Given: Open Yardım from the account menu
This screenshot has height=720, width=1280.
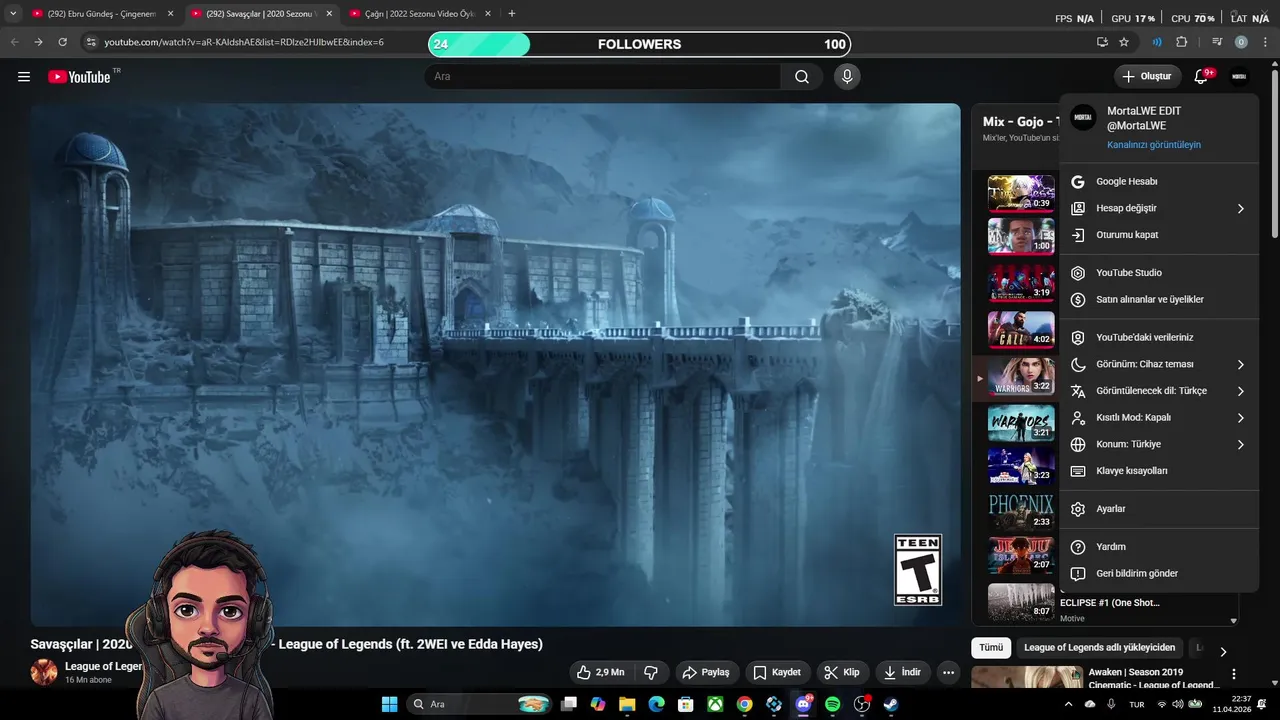Looking at the screenshot, I should point(1159,547).
